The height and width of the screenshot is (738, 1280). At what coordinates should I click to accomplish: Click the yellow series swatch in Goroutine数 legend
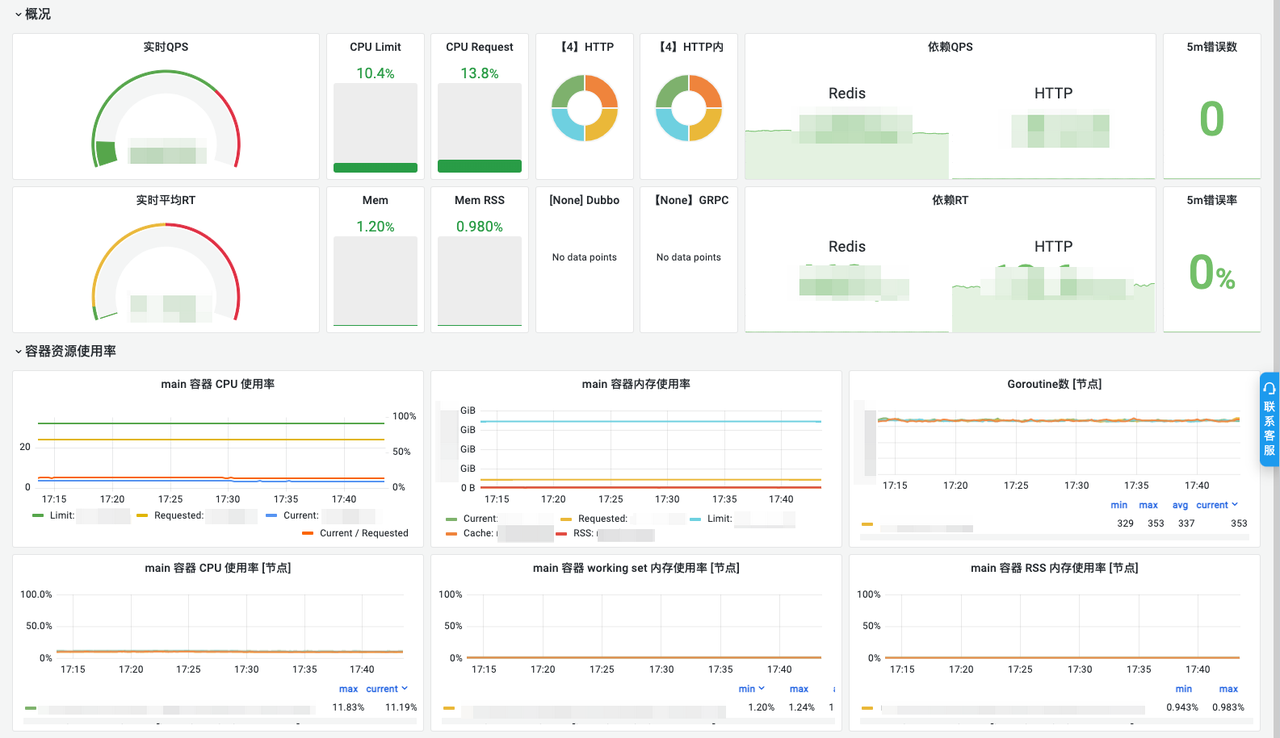click(867, 524)
